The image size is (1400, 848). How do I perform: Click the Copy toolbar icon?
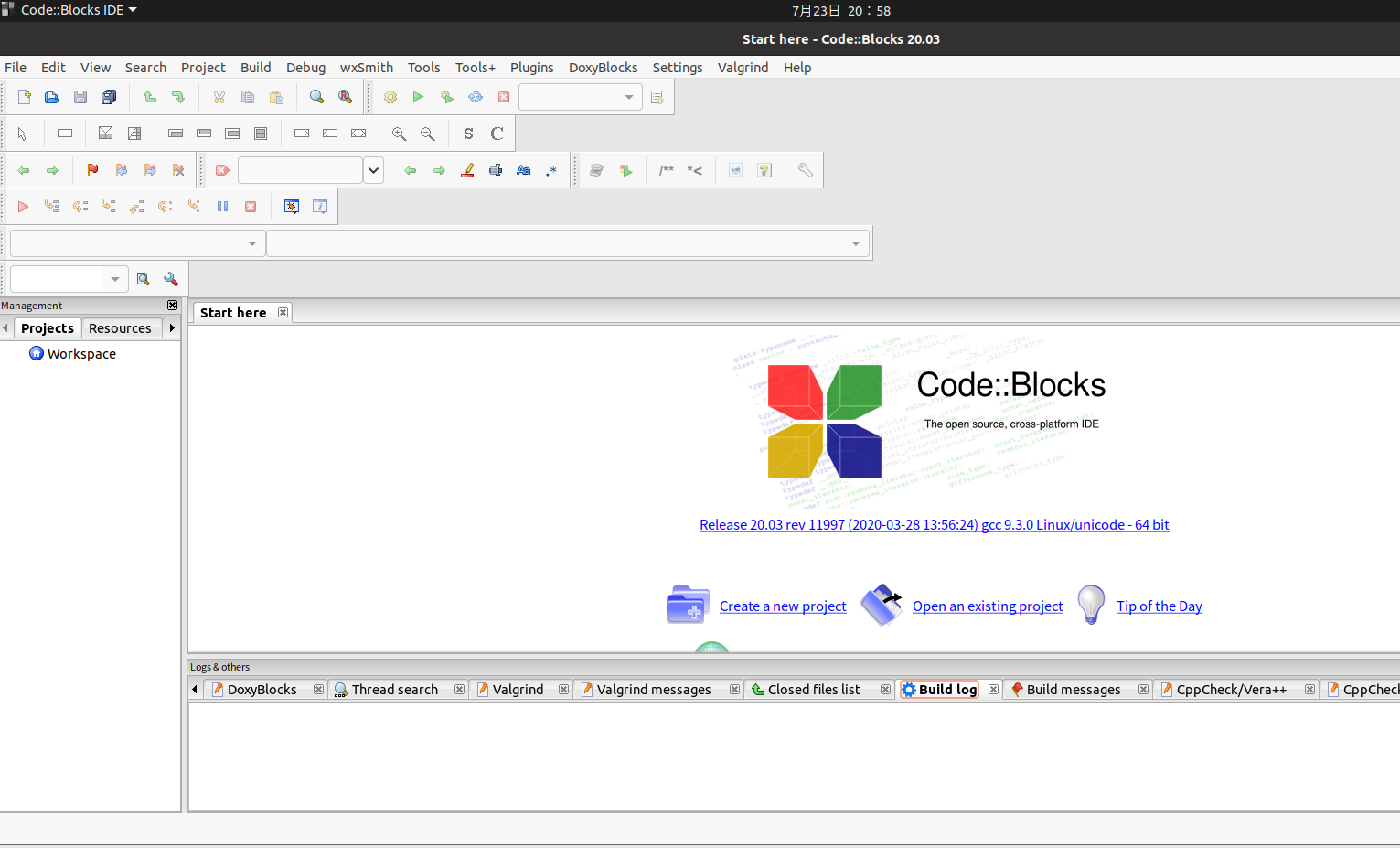248,97
